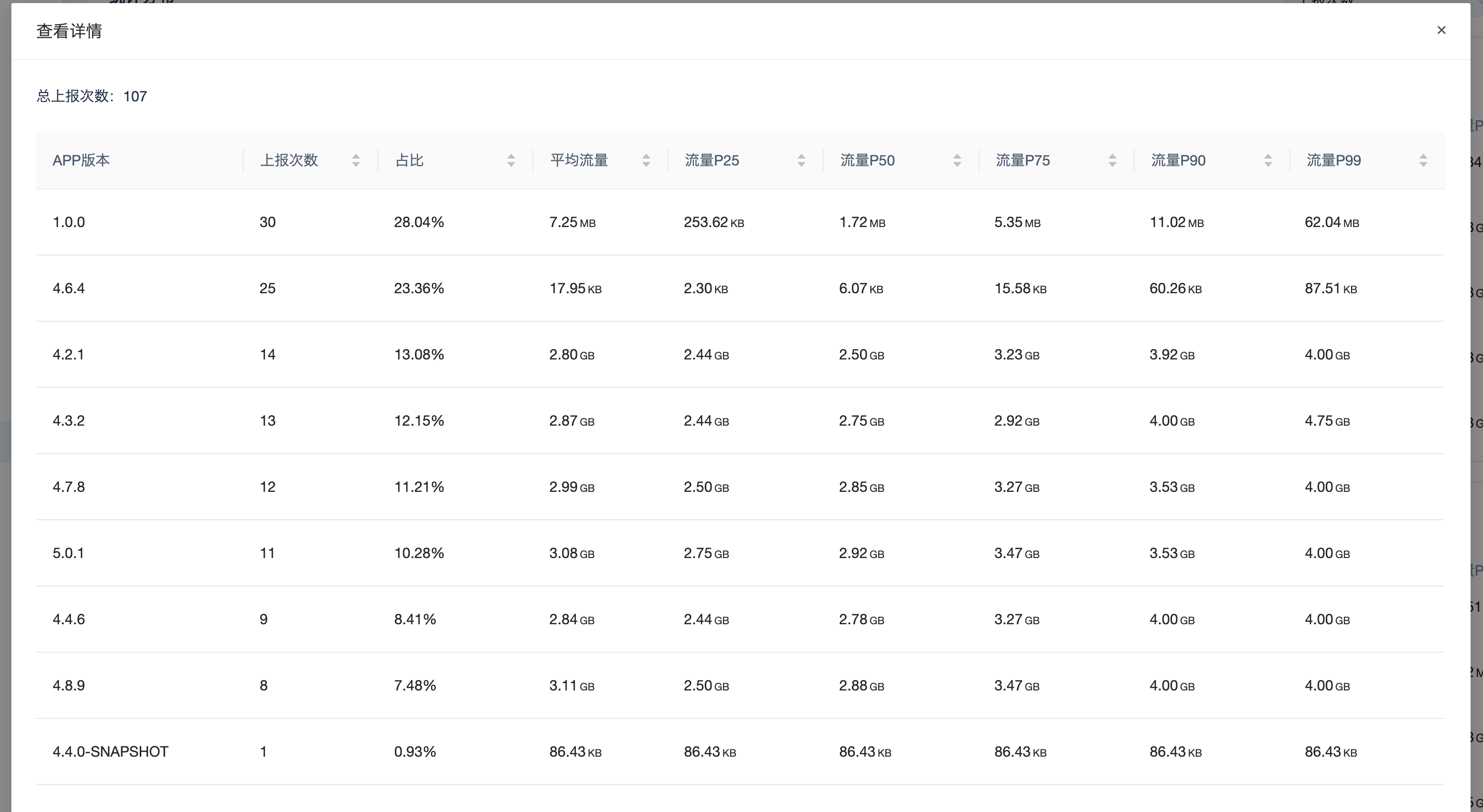Image resolution: width=1483 pixels, height=812 pixels.
Task: Click the 查看详情 dialog title
Action: tap(69, 31)
